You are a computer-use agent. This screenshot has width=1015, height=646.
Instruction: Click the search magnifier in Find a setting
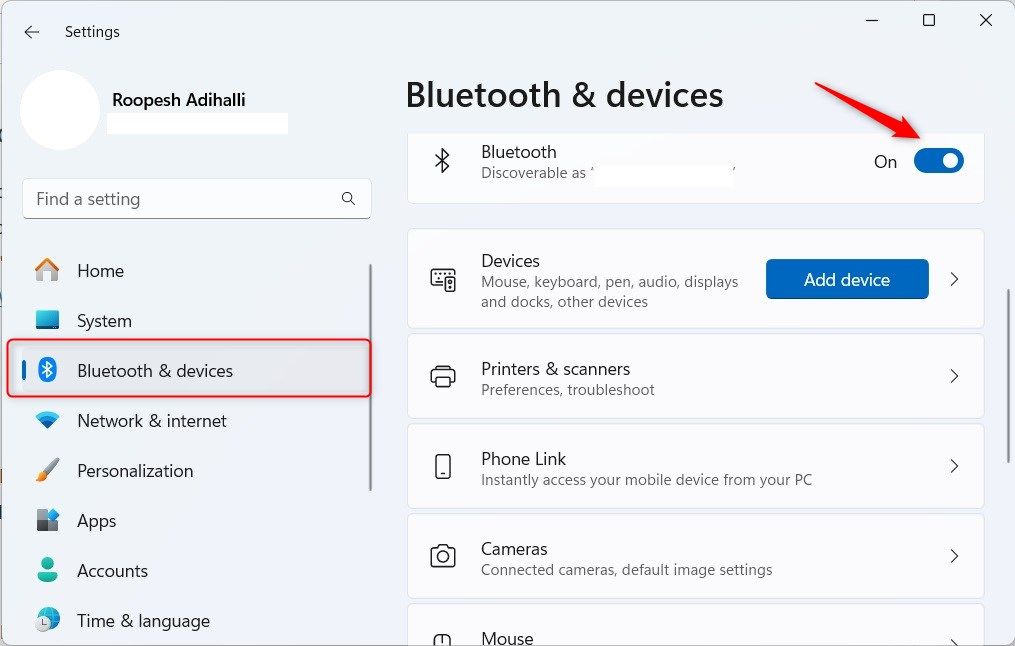coord(348,199)
